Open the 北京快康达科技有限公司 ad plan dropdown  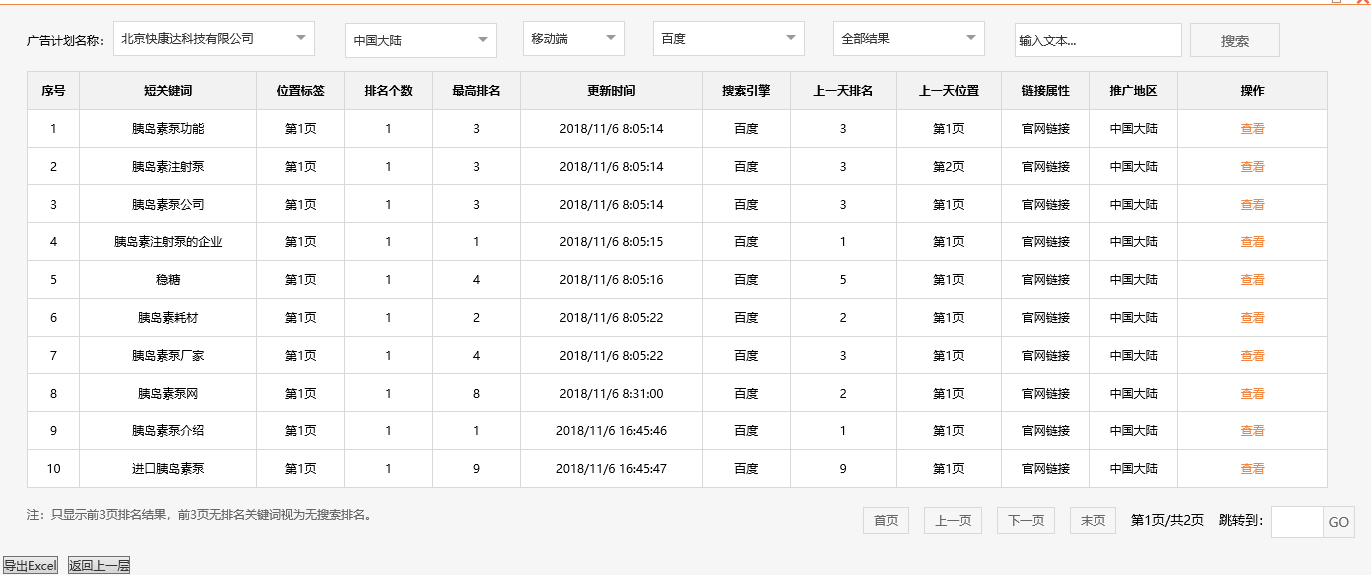(x=214, y=39)
